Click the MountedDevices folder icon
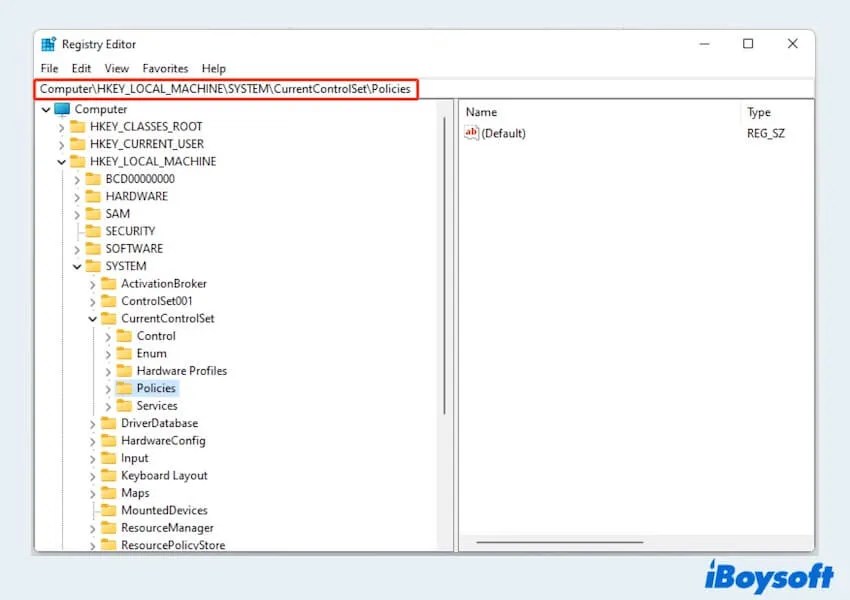 (x=107, y=510)
